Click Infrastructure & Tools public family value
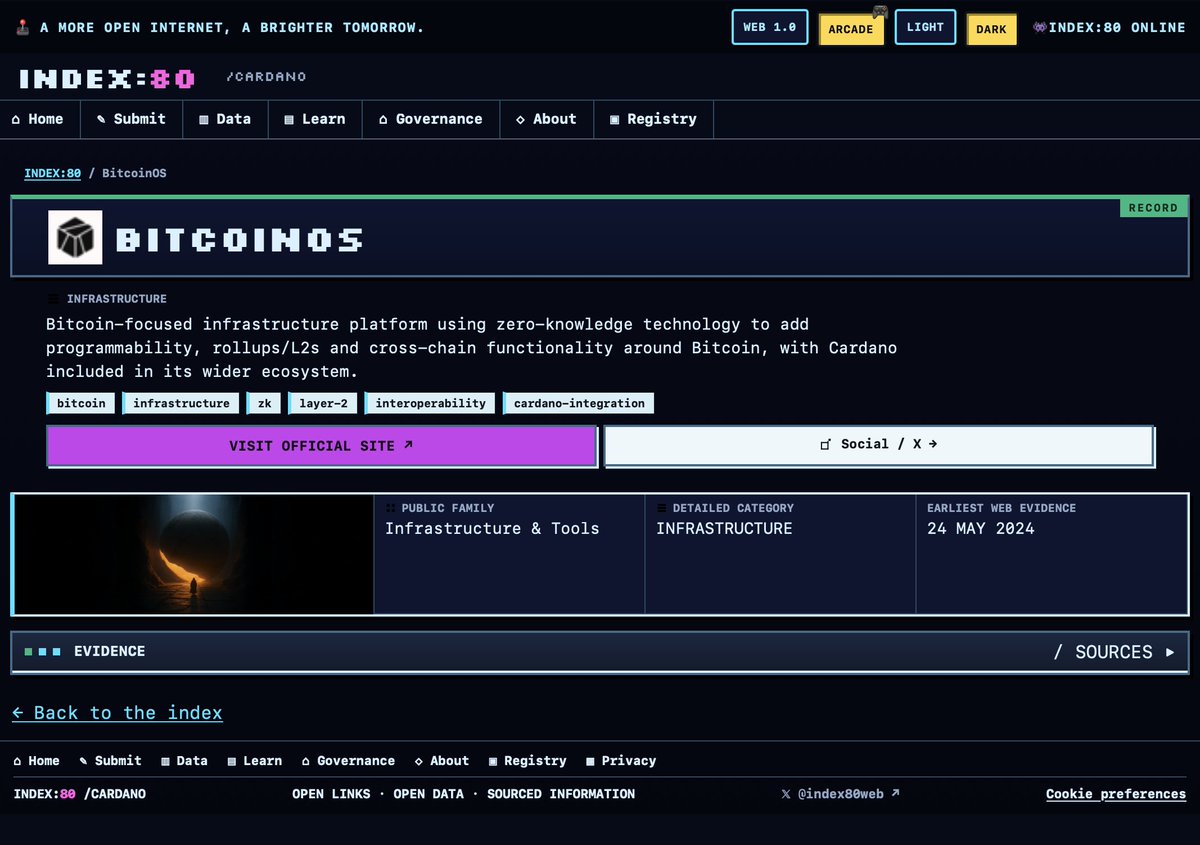 pos(492,528)
